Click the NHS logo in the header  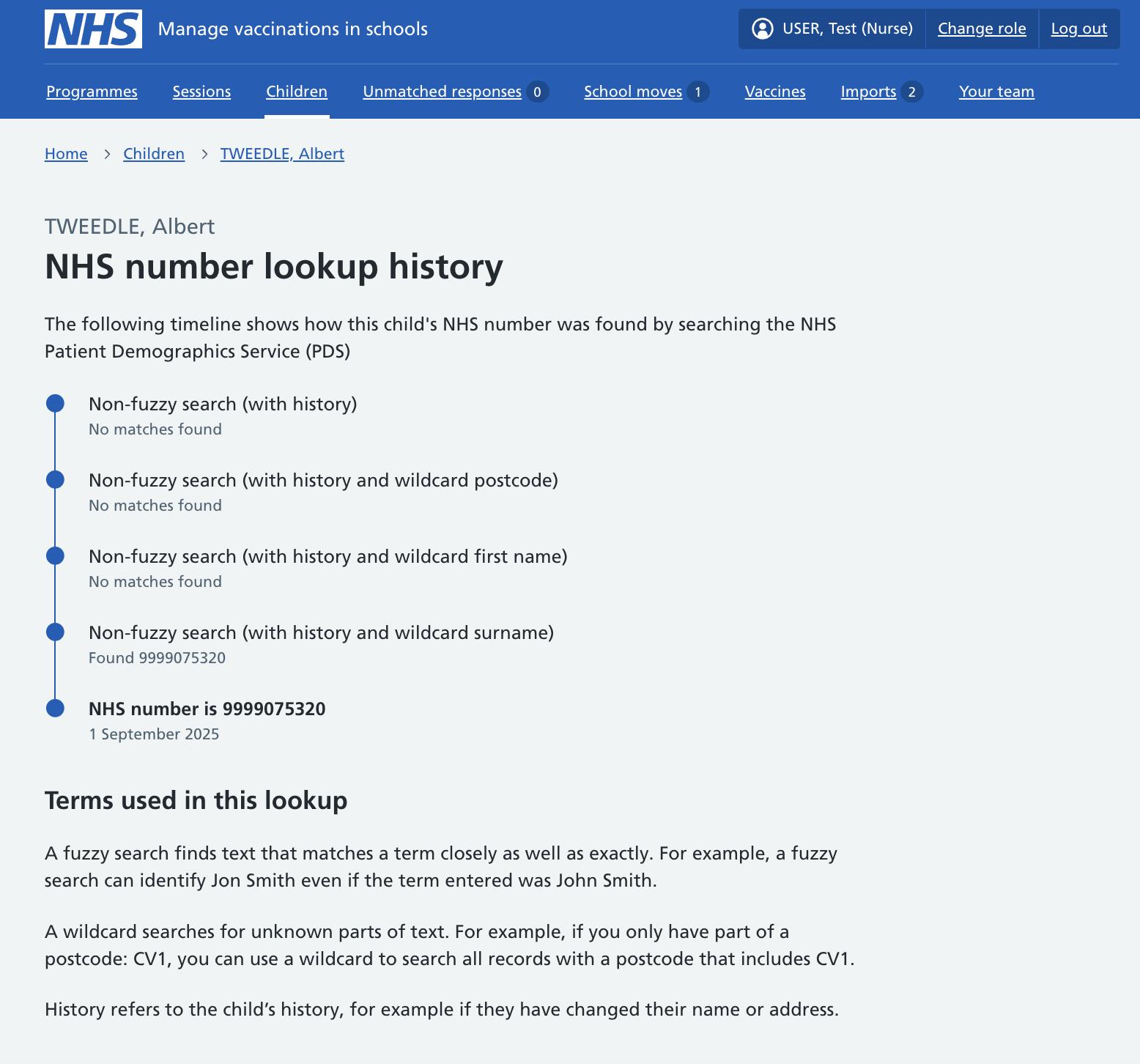point(93,29)
